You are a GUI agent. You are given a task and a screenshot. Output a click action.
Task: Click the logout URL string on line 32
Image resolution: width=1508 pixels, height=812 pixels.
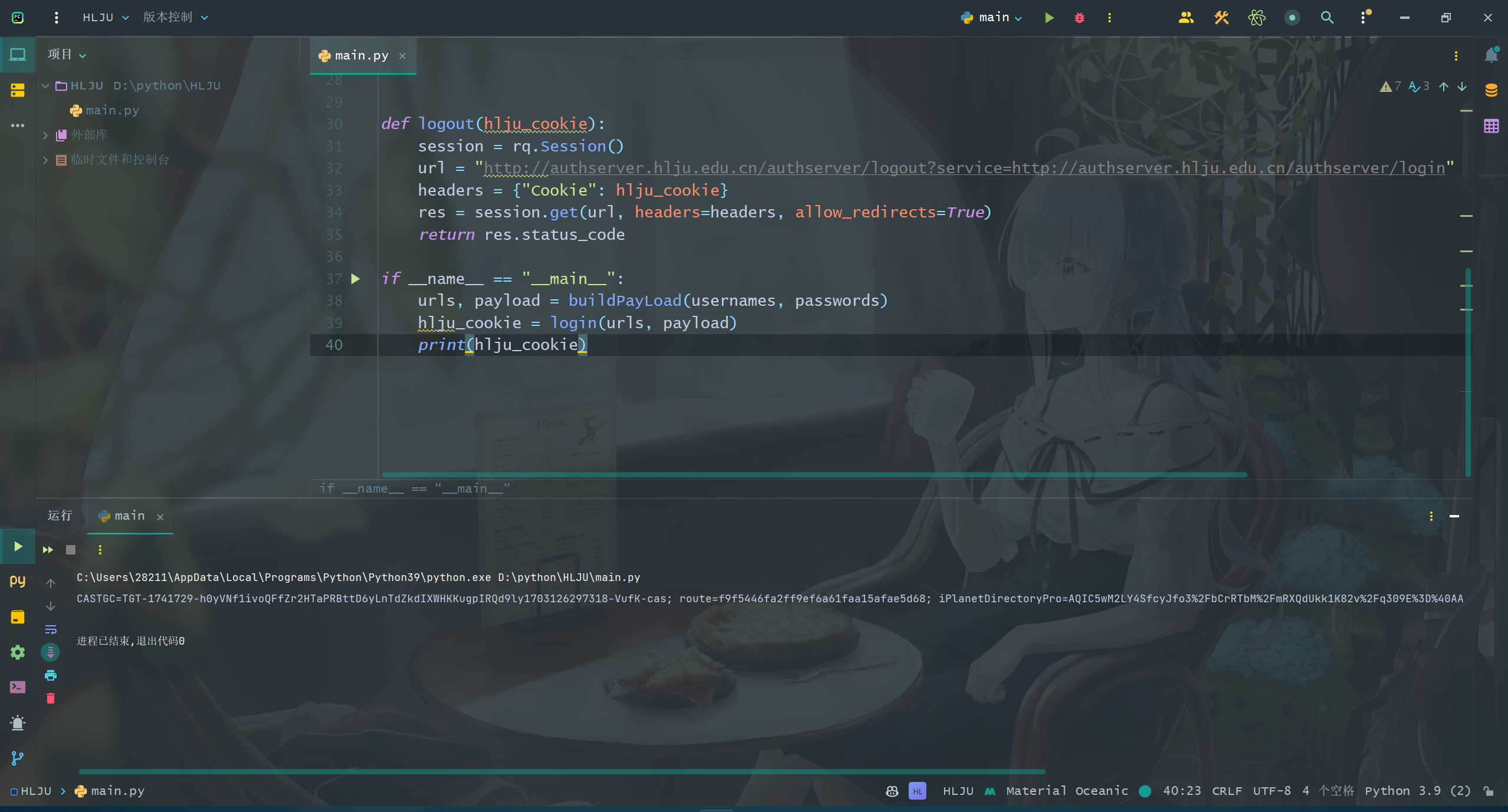964,168
